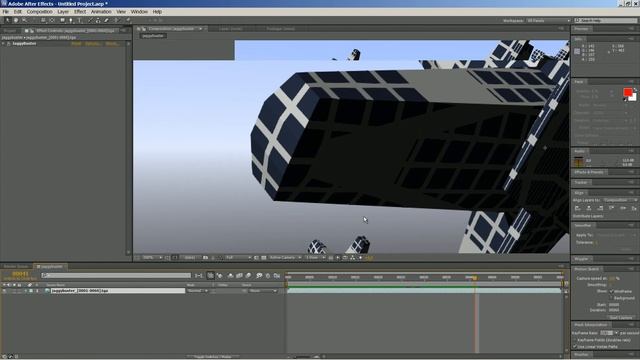Open the 1 View layout dropdown
This screenshot has width=640, height=360.
315,258
